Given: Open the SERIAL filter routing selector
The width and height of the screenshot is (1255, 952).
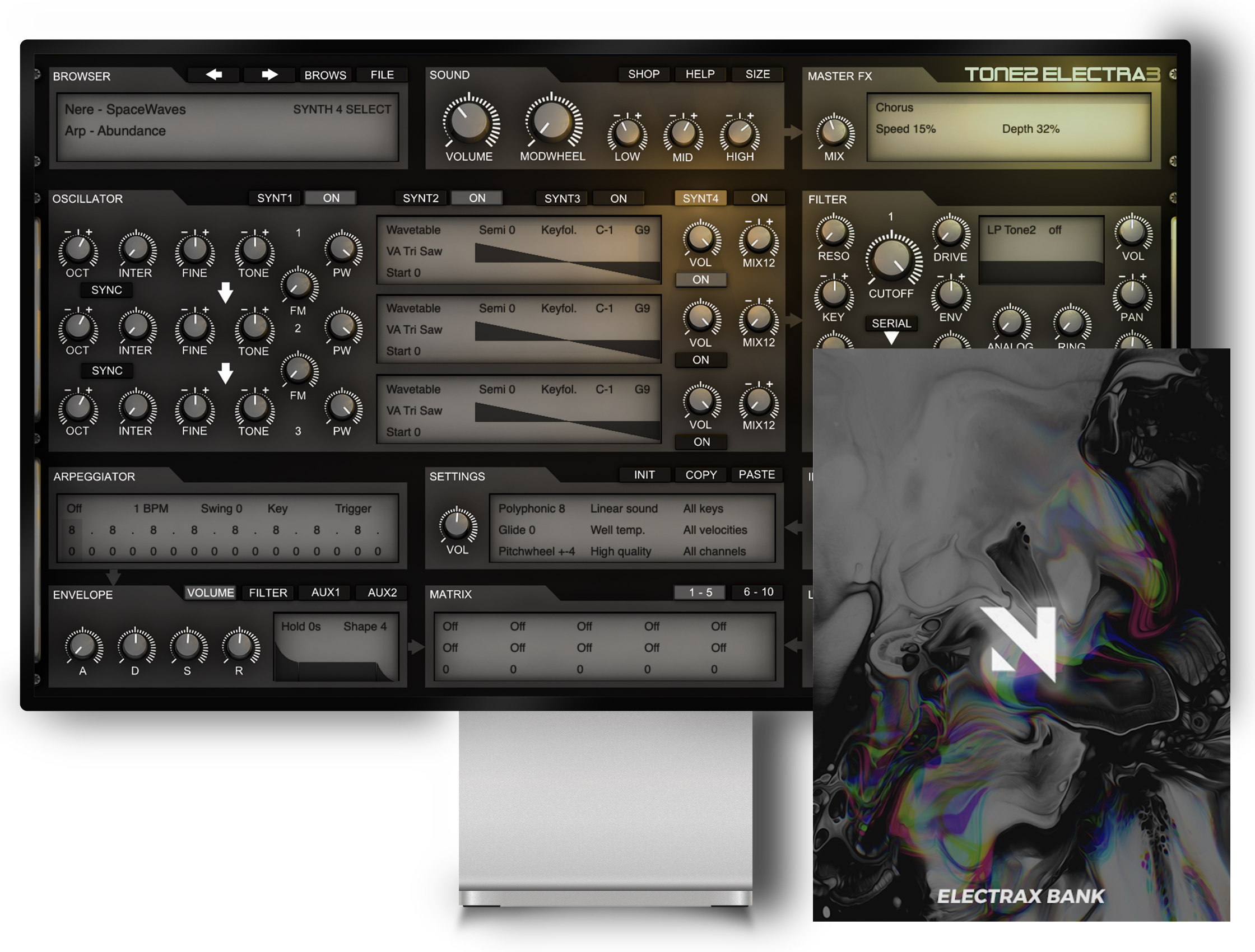Looking at the screenshot, I should coord(892,323).
